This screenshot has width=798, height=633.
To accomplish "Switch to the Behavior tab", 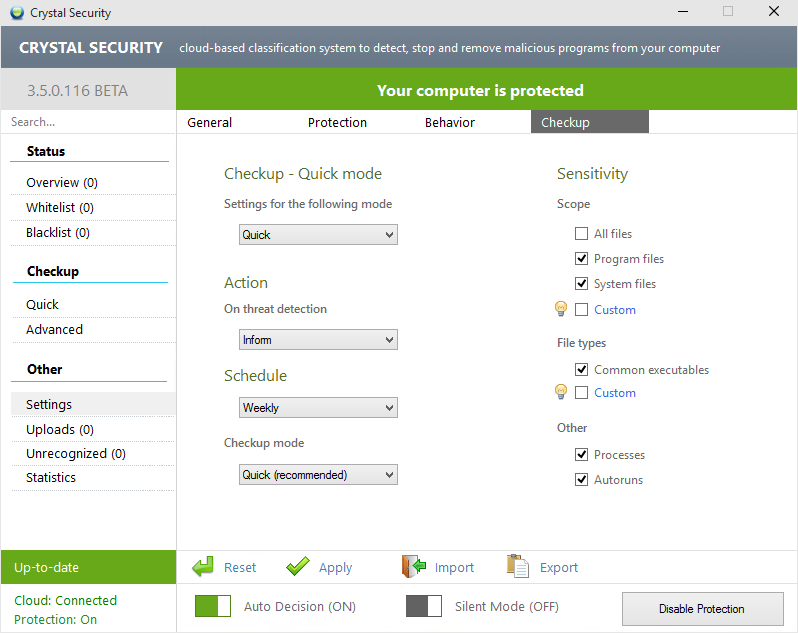I will pyautogui.click(x=450, y=122).
